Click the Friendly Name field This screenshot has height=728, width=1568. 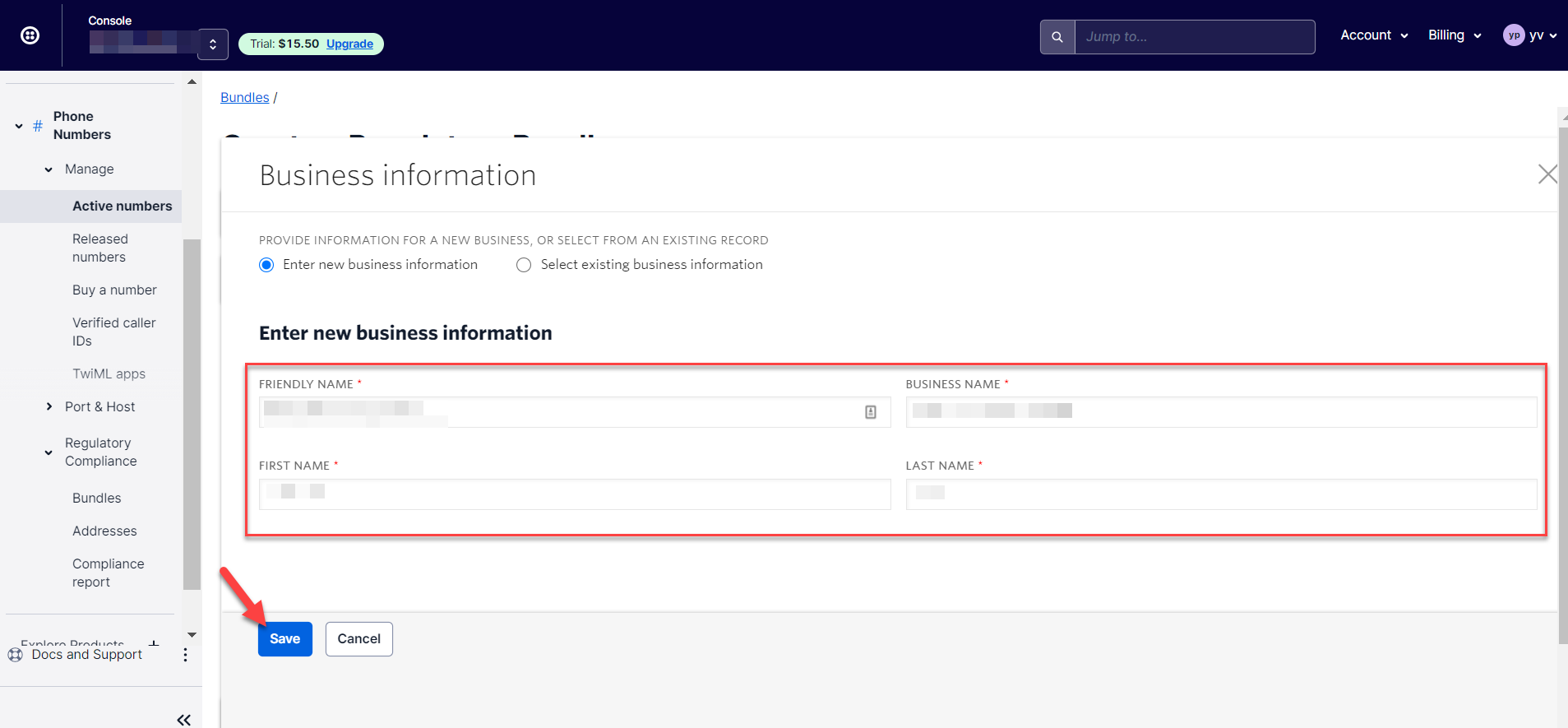tap(575, 412)
